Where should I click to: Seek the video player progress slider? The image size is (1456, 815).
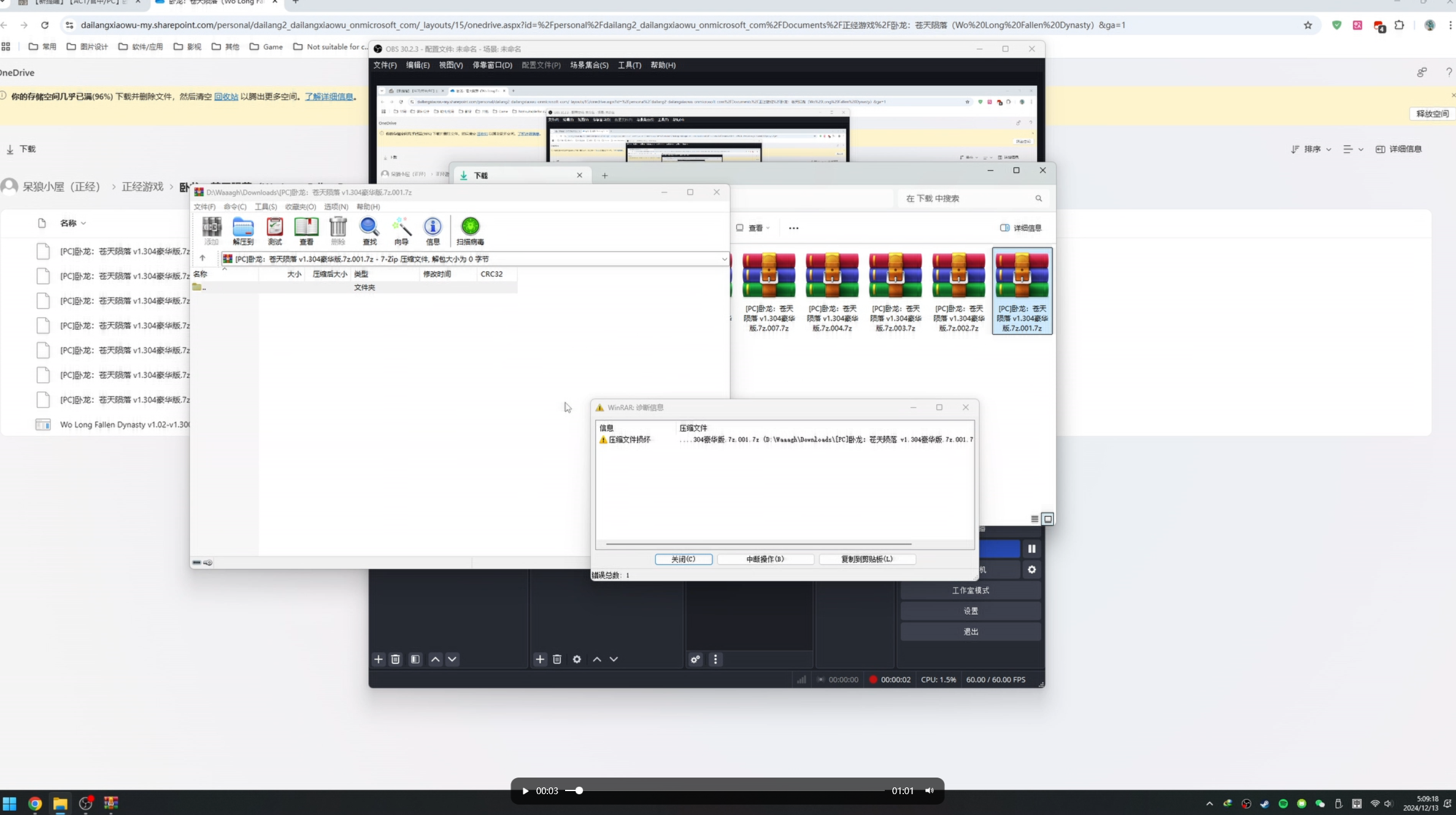(x=725, y=791)
